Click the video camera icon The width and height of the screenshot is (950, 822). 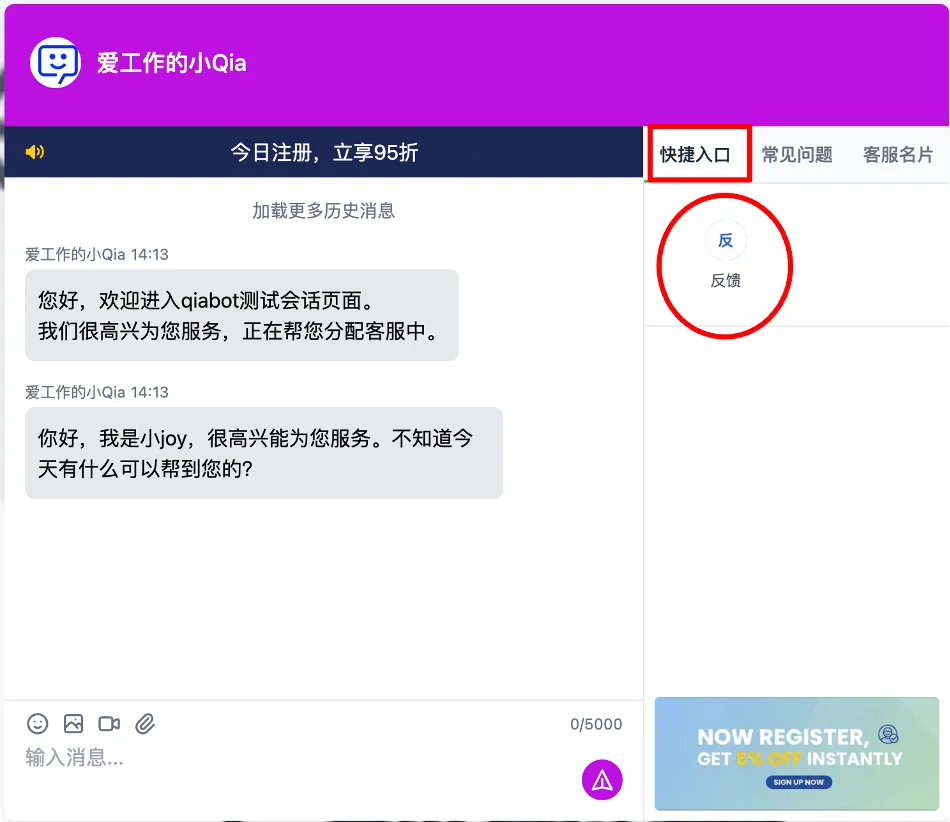pos(109,723)
